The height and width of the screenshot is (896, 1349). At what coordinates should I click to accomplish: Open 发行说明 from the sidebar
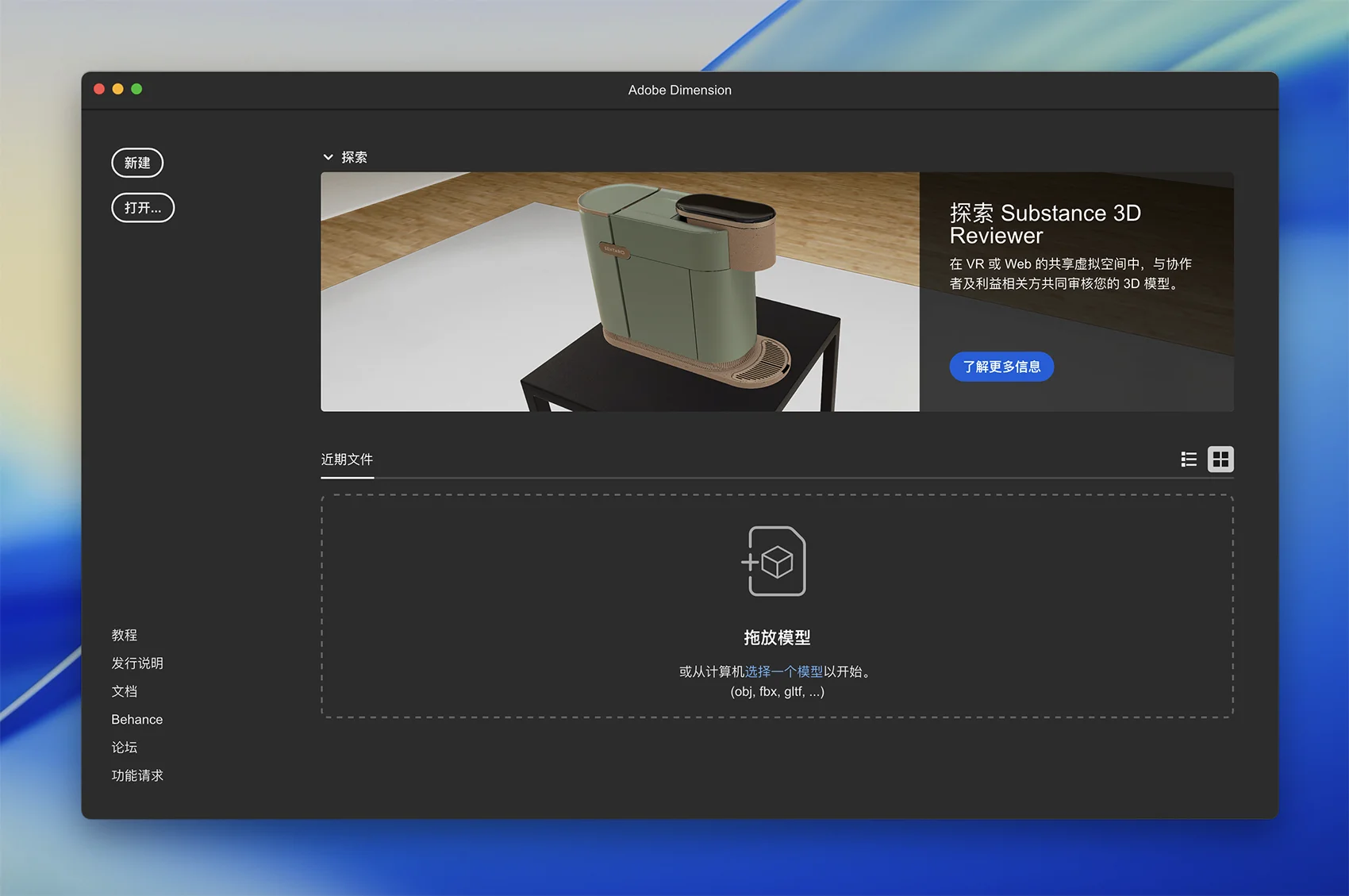click(x=137, y=663)
